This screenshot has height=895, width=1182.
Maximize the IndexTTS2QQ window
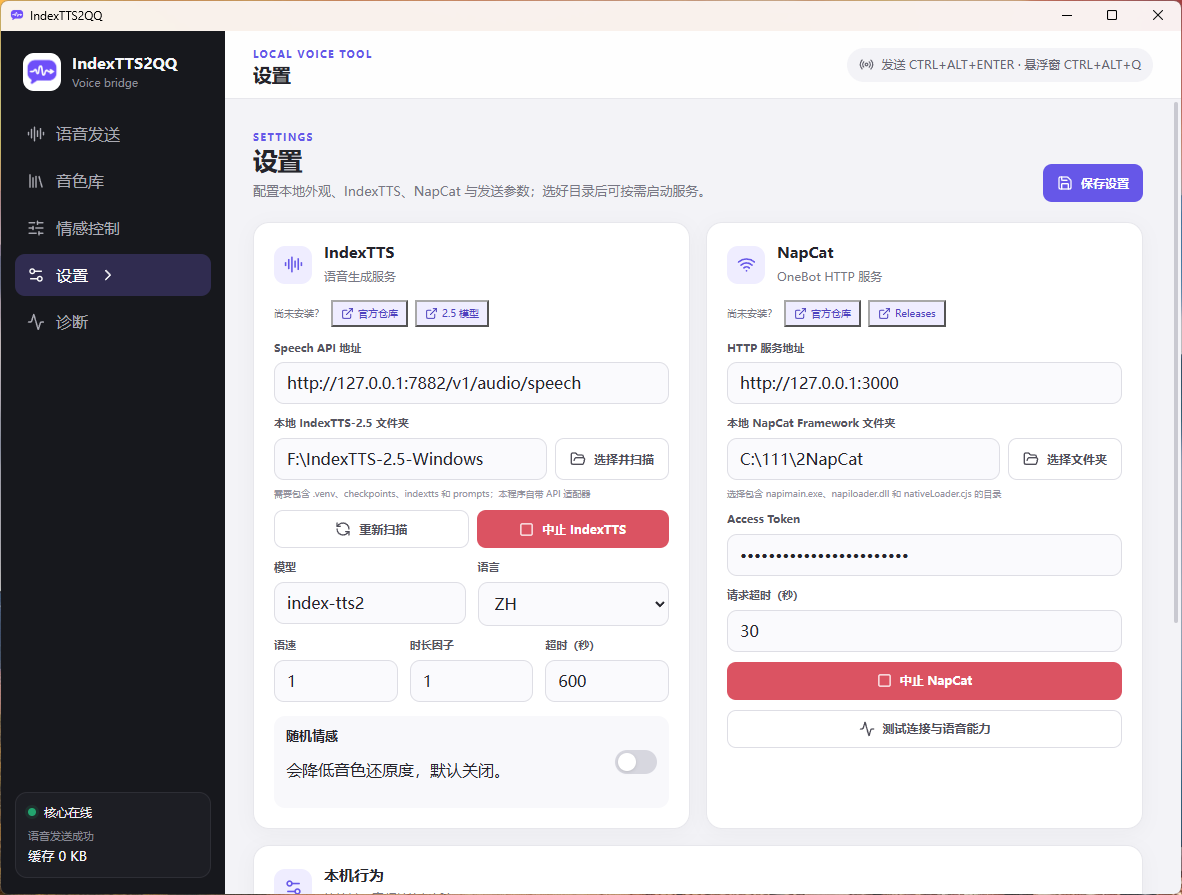[x=1112, y=15]
